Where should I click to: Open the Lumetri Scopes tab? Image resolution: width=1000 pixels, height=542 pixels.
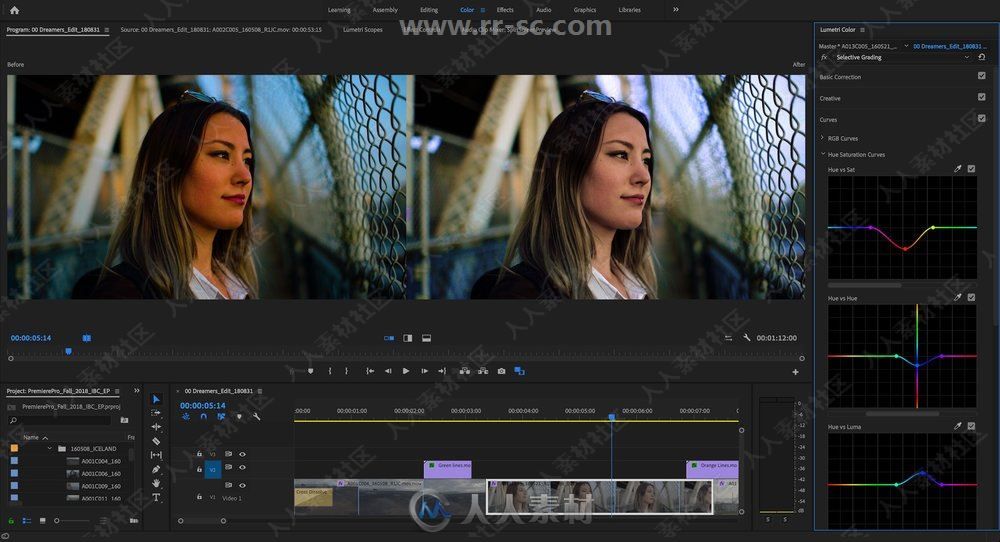click(363, 29)
